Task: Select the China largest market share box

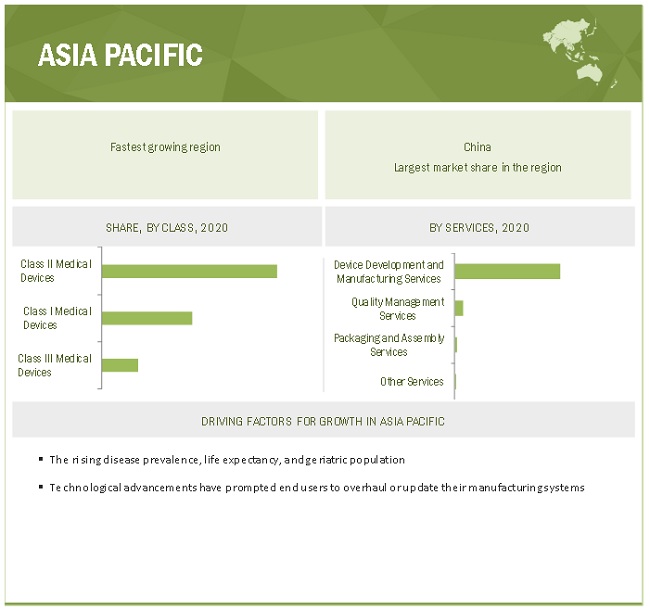Action: pos(477,154)
